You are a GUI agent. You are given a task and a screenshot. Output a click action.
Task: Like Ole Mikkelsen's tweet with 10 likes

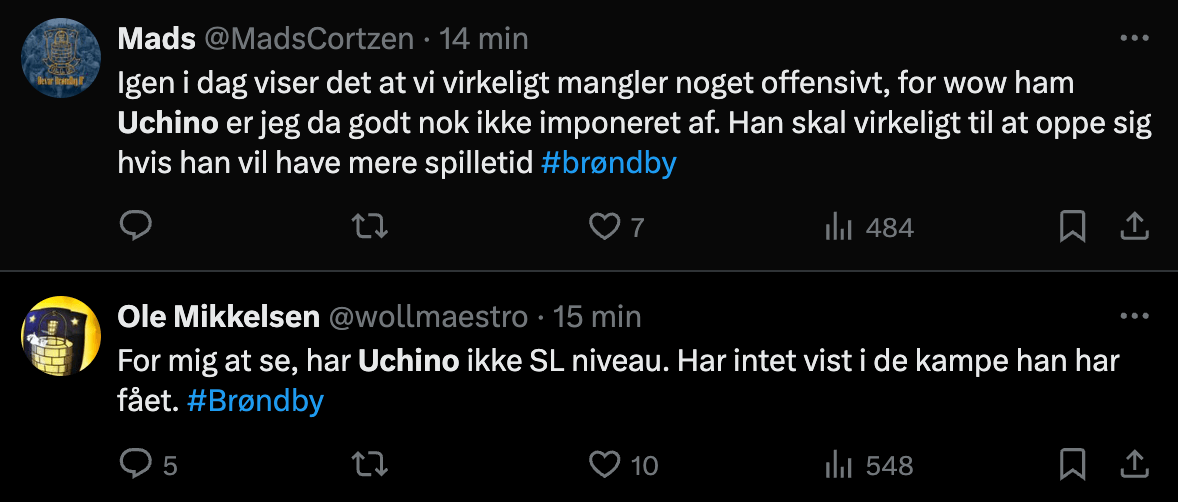point(622,465)
